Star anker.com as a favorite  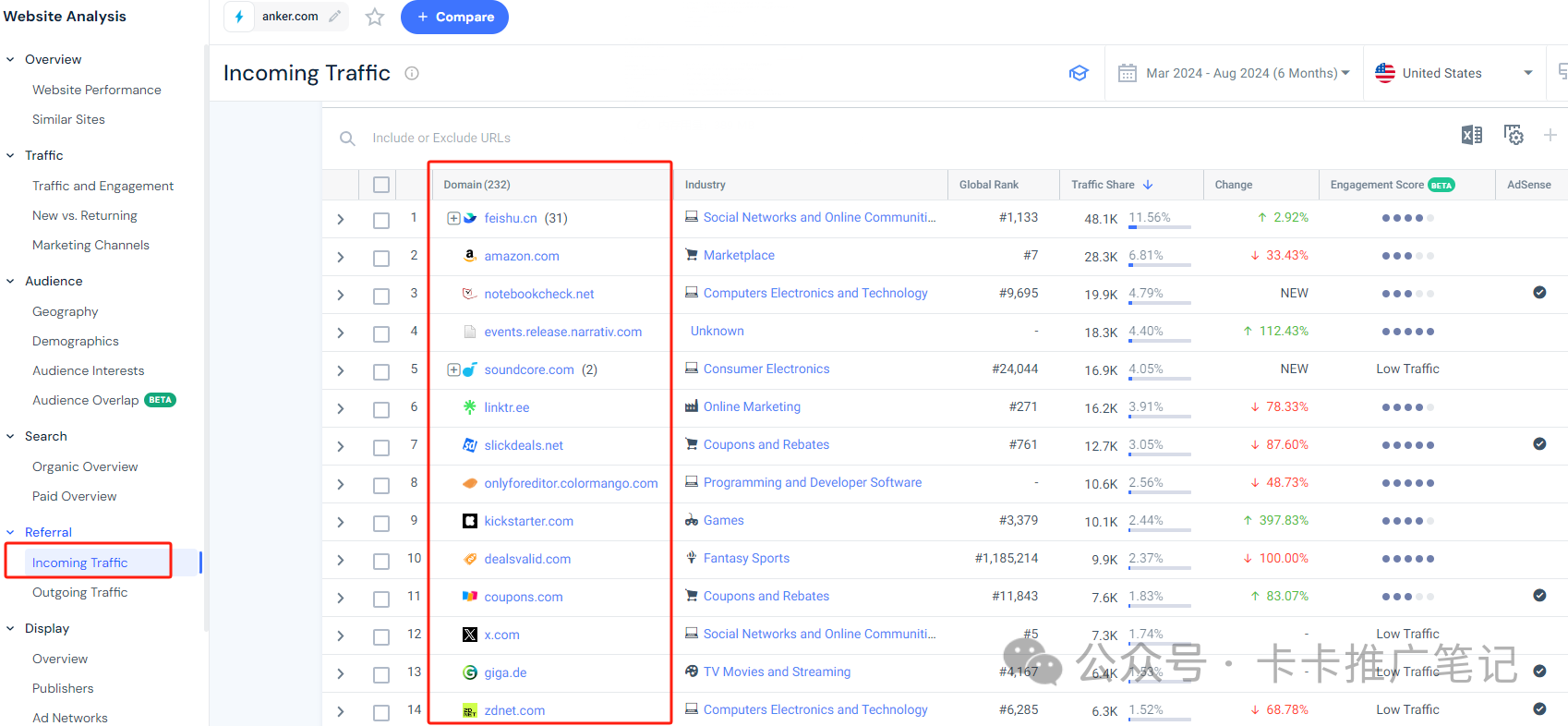375,17
